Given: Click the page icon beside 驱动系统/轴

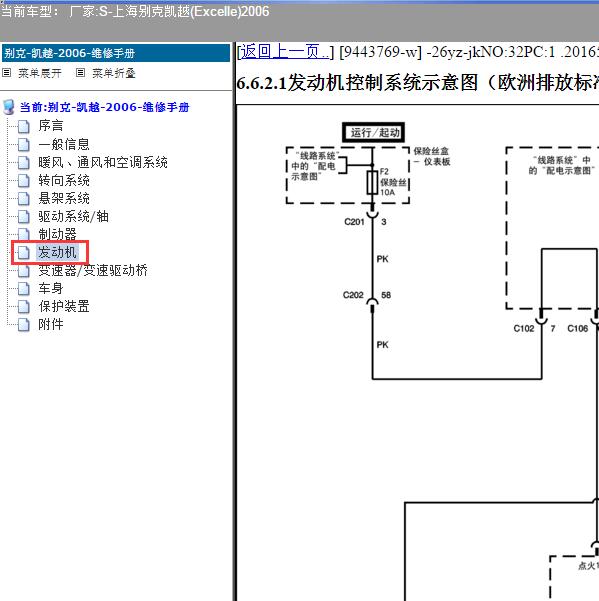Looking at the screenshot, I should click(24, 217).
